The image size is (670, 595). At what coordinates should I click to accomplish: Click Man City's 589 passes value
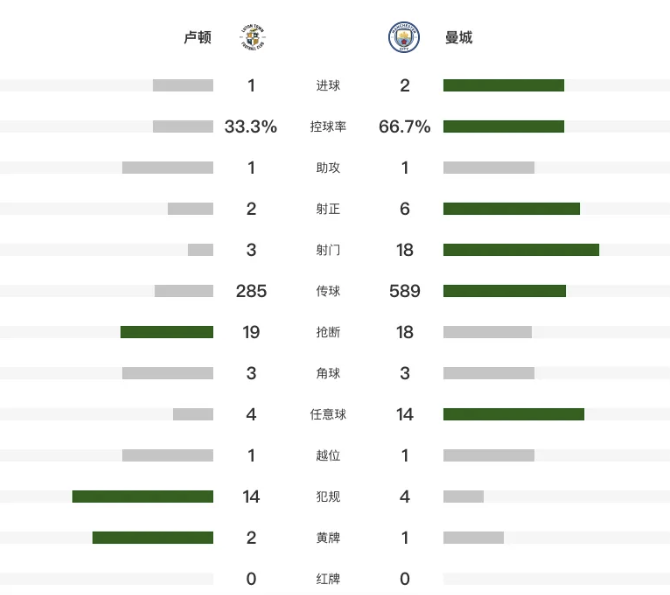(x=404, y=291)
